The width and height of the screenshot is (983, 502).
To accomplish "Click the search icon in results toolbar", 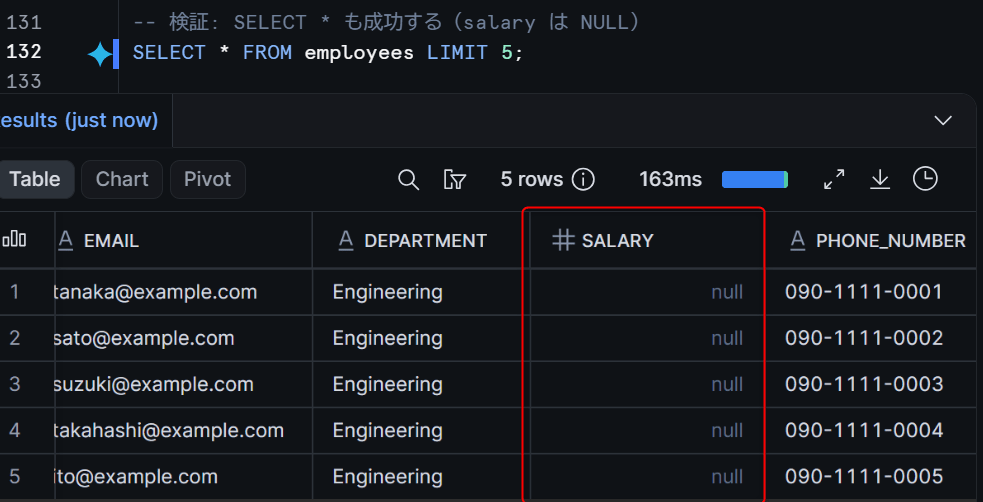I will coord(408,180).
